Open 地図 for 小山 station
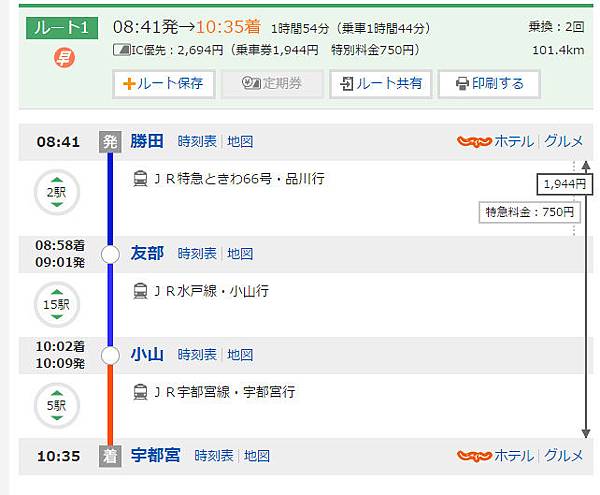600x495 pixels. click(x=240, y=355)
